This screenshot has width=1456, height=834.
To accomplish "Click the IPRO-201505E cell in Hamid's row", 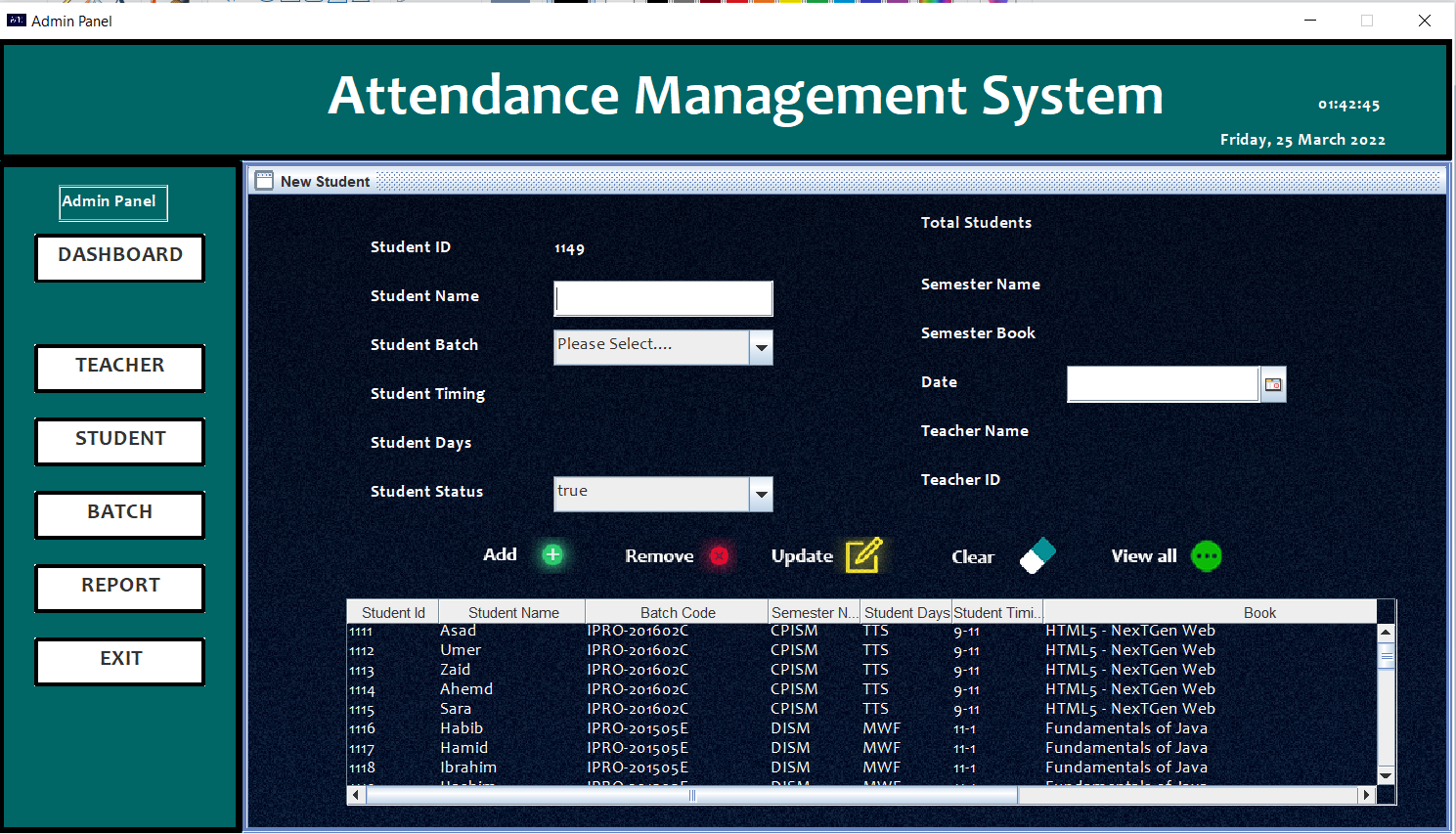I will (678, 748).
